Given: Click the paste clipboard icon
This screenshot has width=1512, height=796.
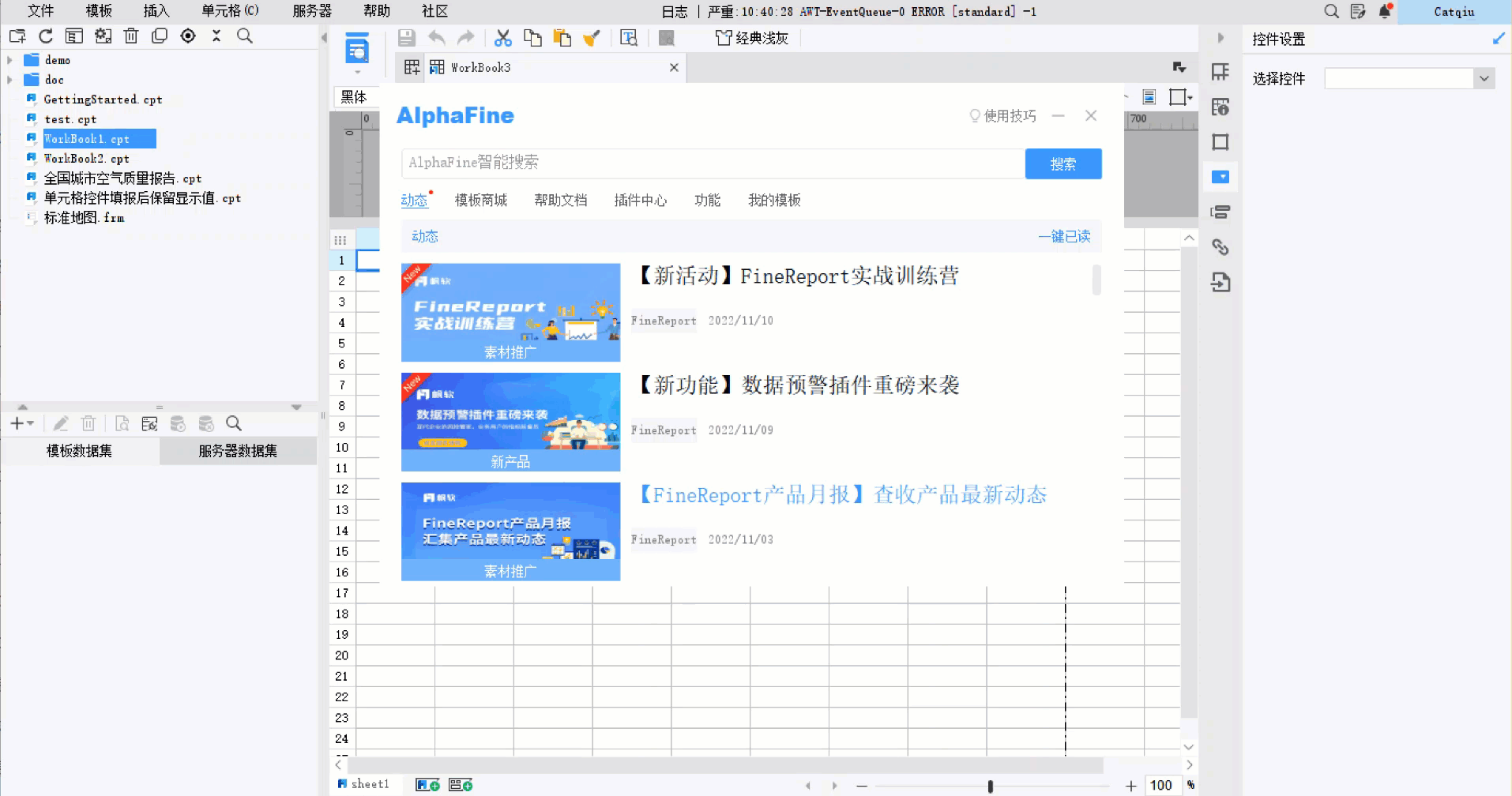Looking at the screenshot, I should tap(562, 38).
